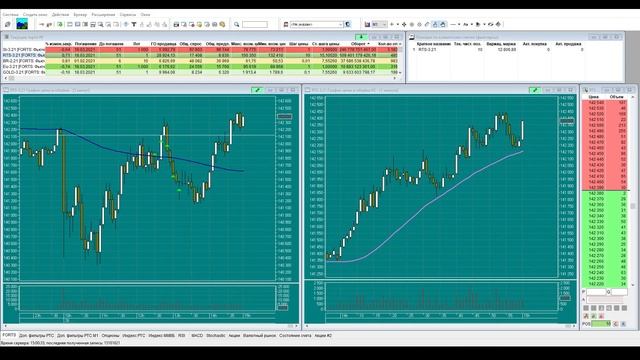Toggle green pin button on left chart window
The width and height of the screenshot is (640, 360).
[x=257, y=90]
